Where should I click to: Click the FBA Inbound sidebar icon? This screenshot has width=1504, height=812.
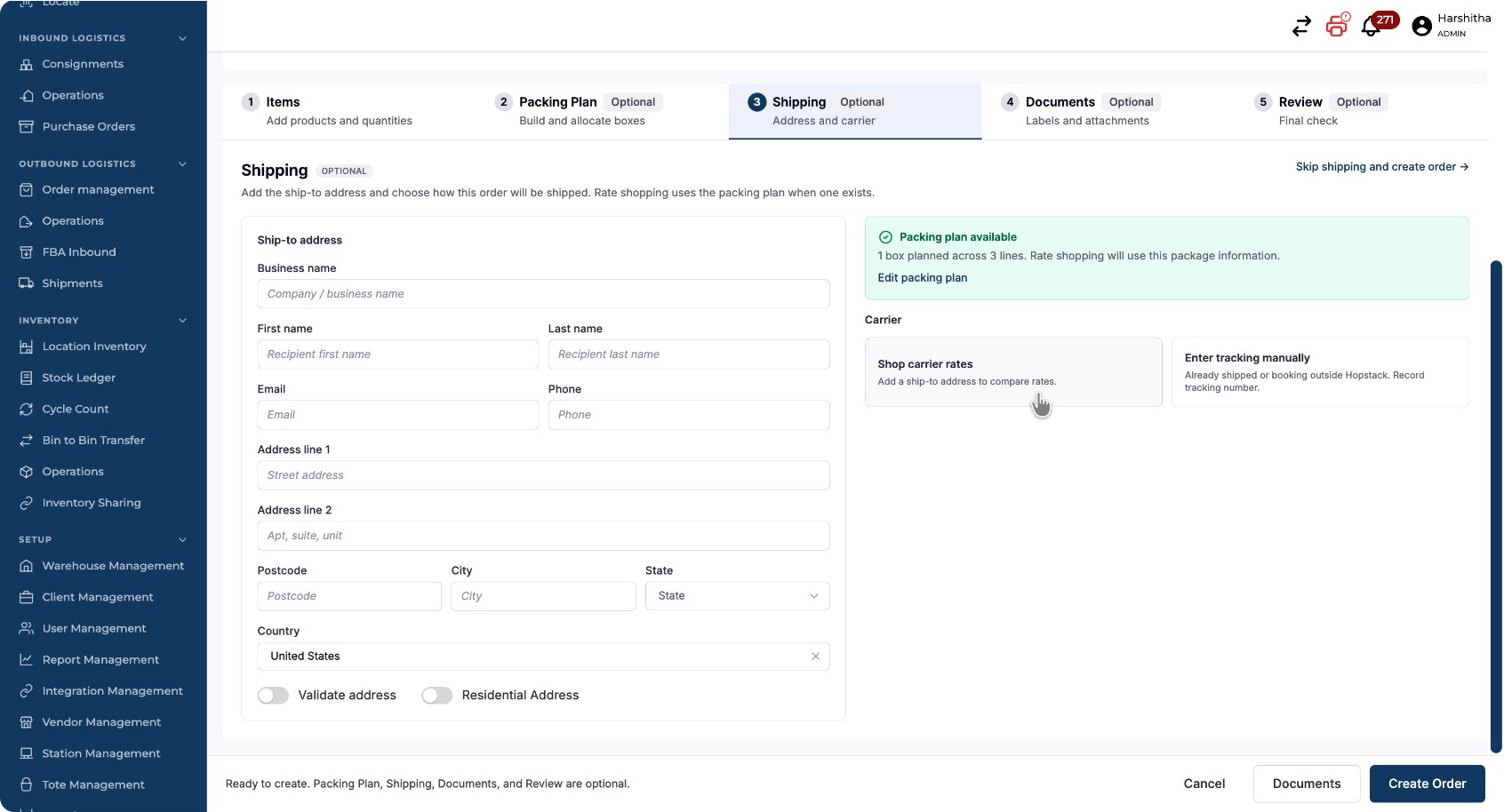coord(27,252)
